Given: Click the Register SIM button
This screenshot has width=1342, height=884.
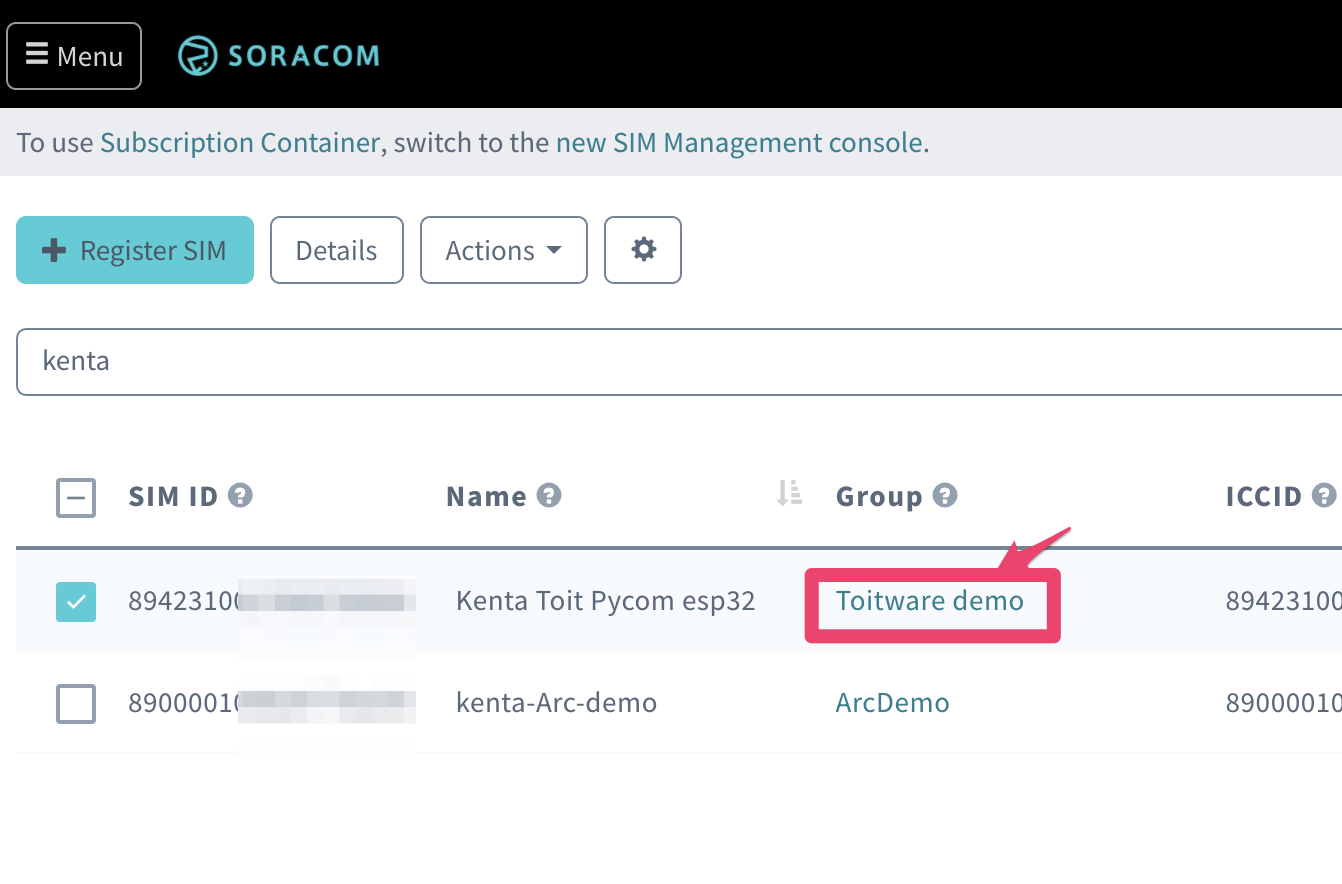Looking at the screenshot, I should pos(135,250).
